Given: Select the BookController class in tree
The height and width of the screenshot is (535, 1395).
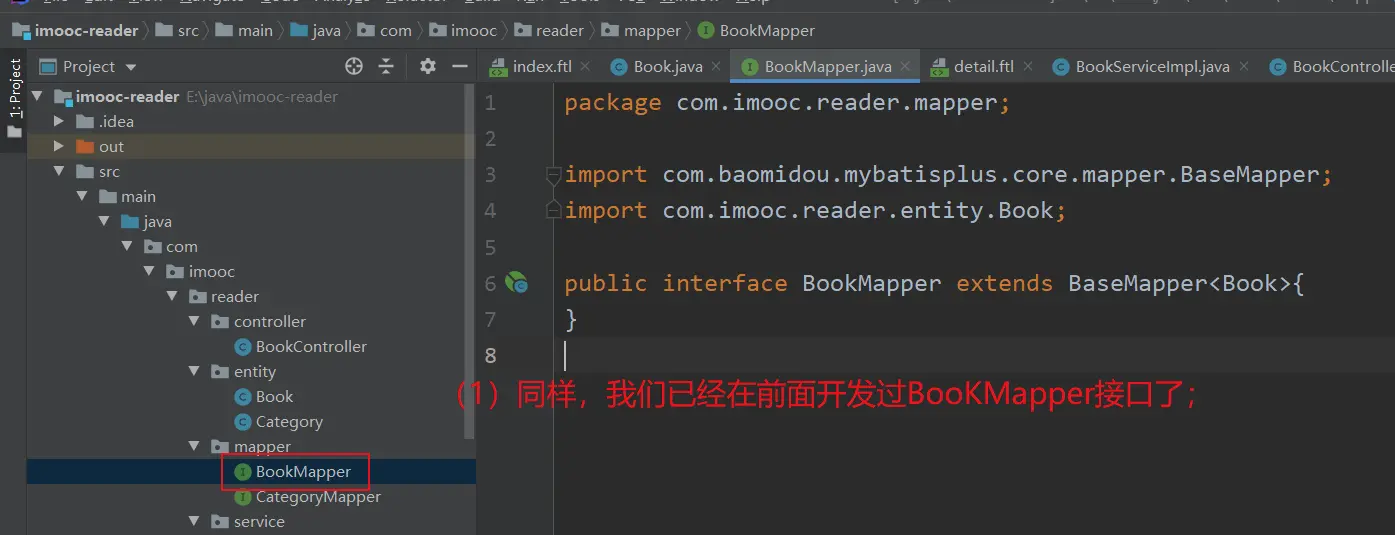Looking at the screenshot, I should point(310,347).
